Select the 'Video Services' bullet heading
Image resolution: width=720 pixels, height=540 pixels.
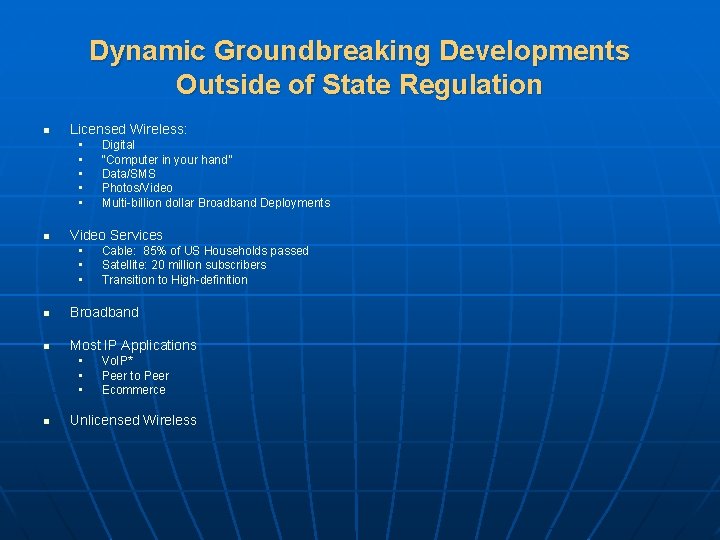(x=116, y=235)
